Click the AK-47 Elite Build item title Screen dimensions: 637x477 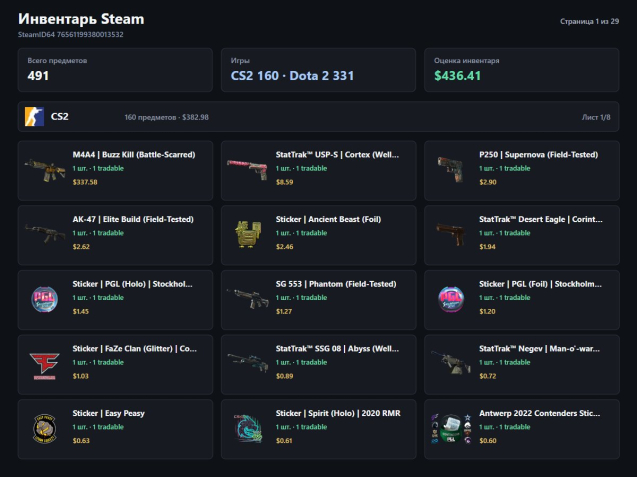tap(133, 219)
